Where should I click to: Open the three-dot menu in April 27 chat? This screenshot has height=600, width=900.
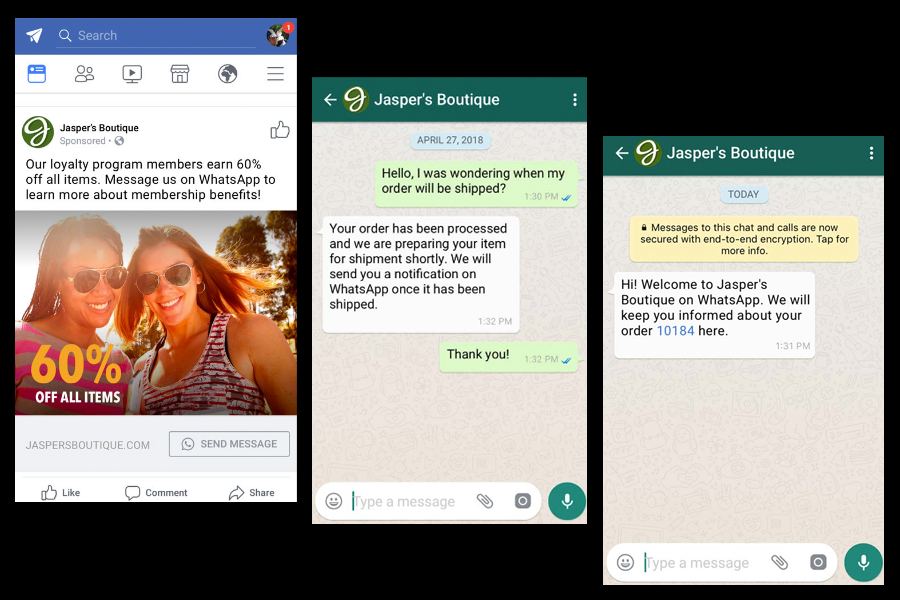(574, 100)
